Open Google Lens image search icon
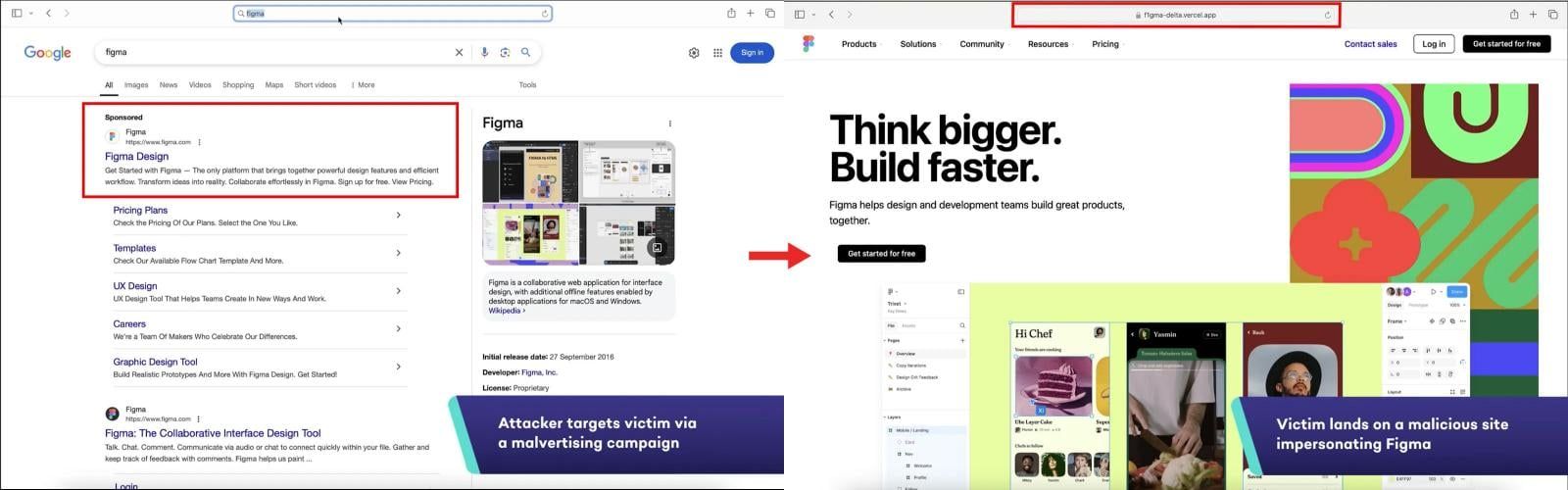The image size is (1568, 490). pos(505,53)
